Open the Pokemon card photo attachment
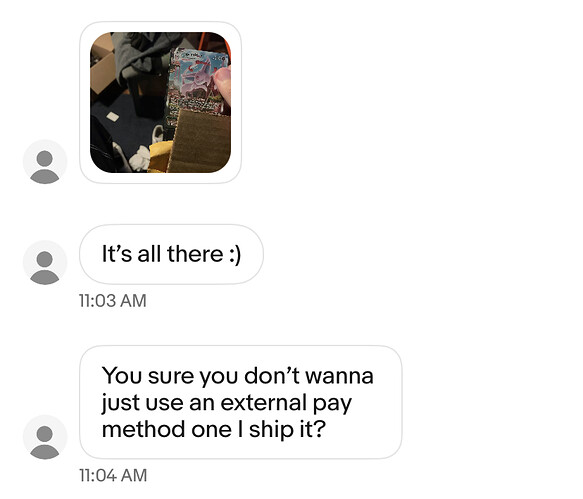This screenshot has width=583, height=499. click(x=160, y=102)
